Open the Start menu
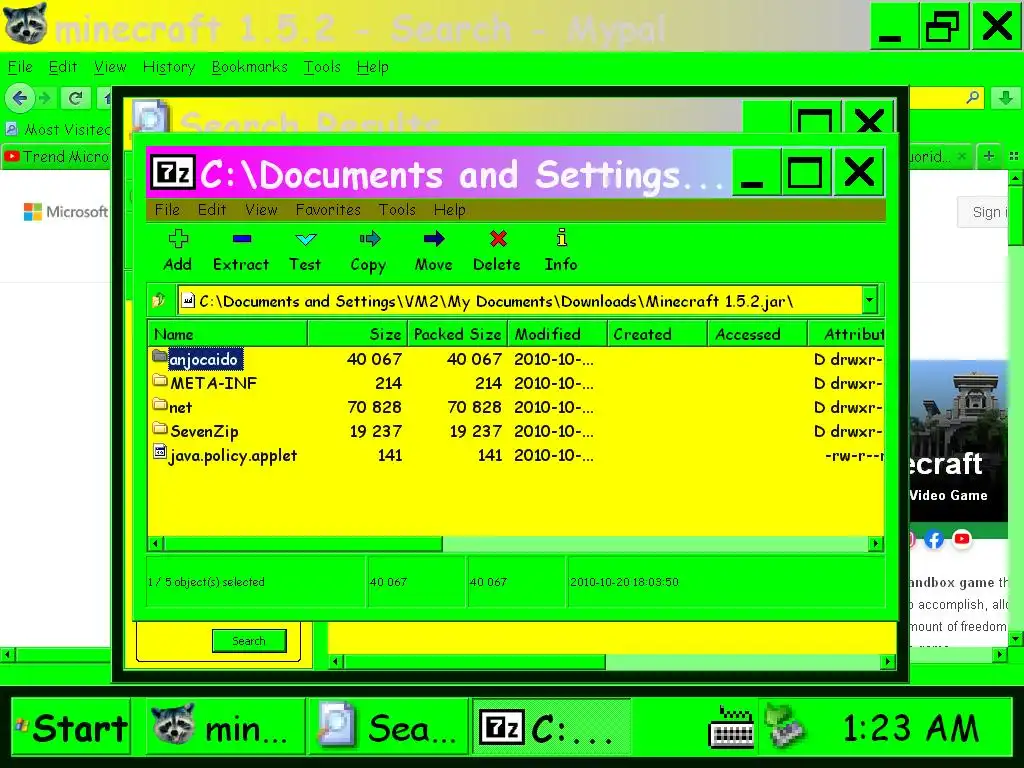Image resolution: width=1024 pixels, height=768 pixels. click(71, 727)
